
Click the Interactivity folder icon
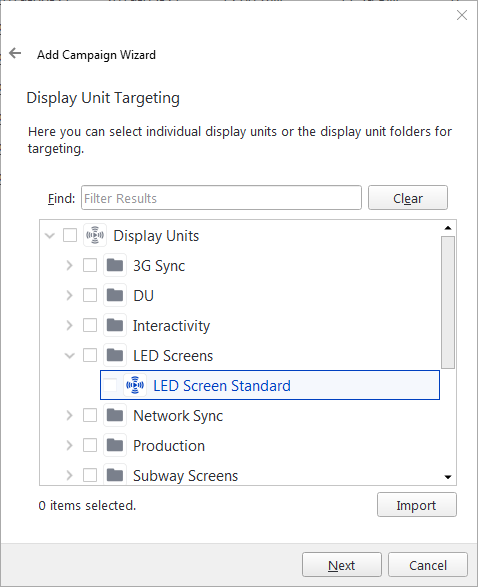(115, 325)
